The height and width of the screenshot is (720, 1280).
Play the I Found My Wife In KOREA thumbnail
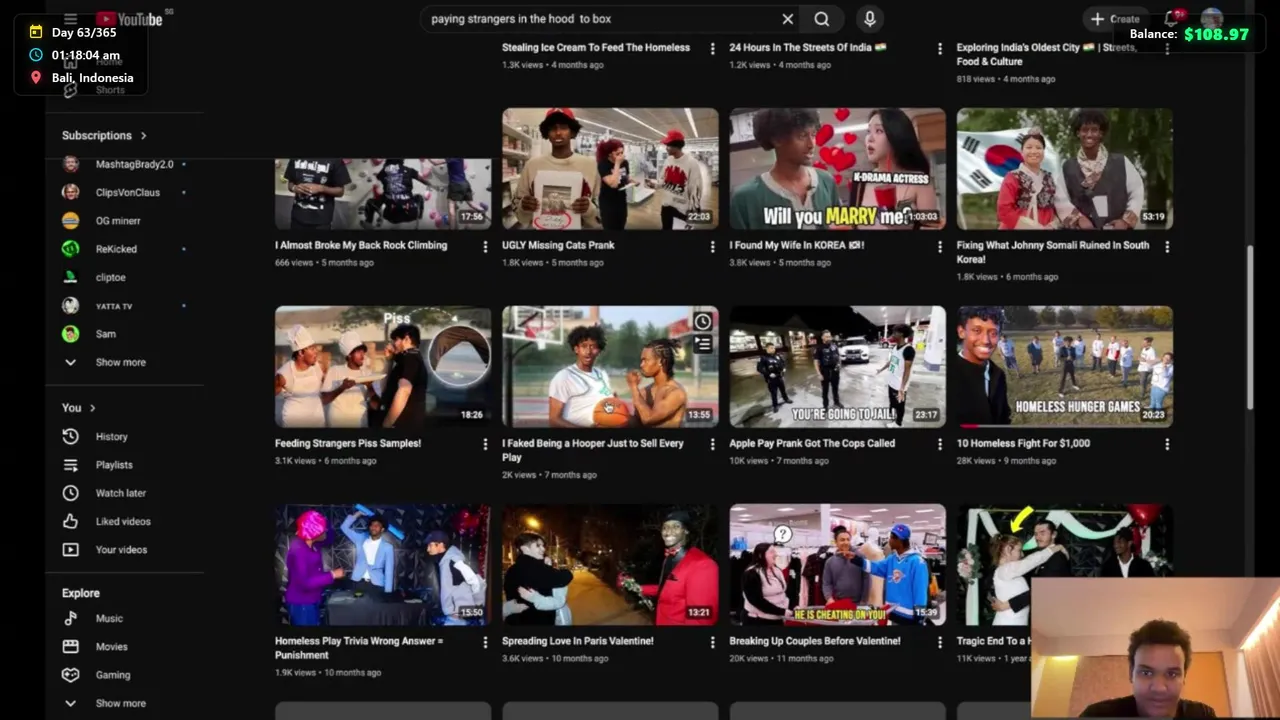coord(837,169)
